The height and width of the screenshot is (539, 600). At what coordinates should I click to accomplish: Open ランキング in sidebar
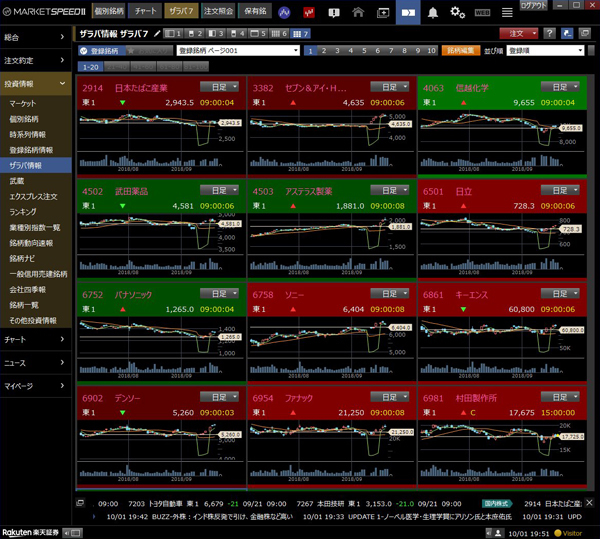coord(36,212)
